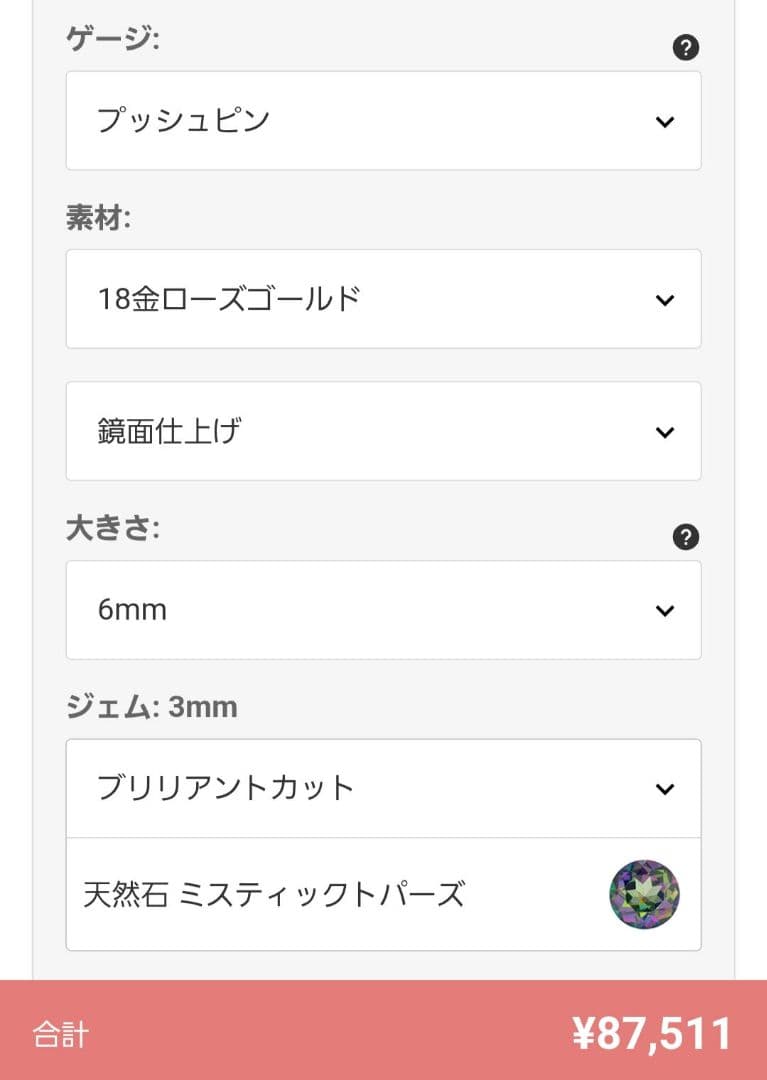This screenshot has height=1080, width=767.
Task: Click the mystic topaz gem thumbnail
Action: tap(645, 894)
